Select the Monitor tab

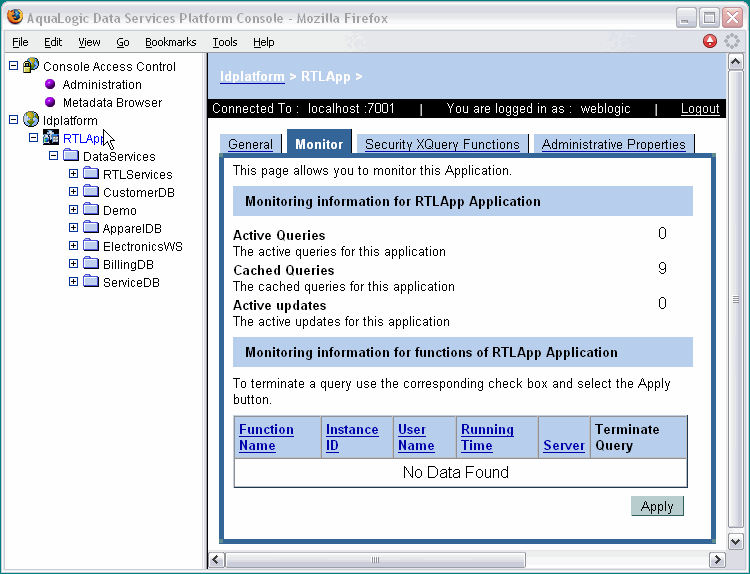coord(319,142)
